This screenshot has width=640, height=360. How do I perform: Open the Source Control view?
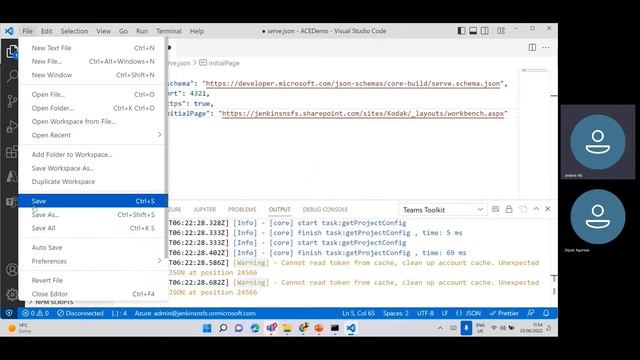[12, 101]
